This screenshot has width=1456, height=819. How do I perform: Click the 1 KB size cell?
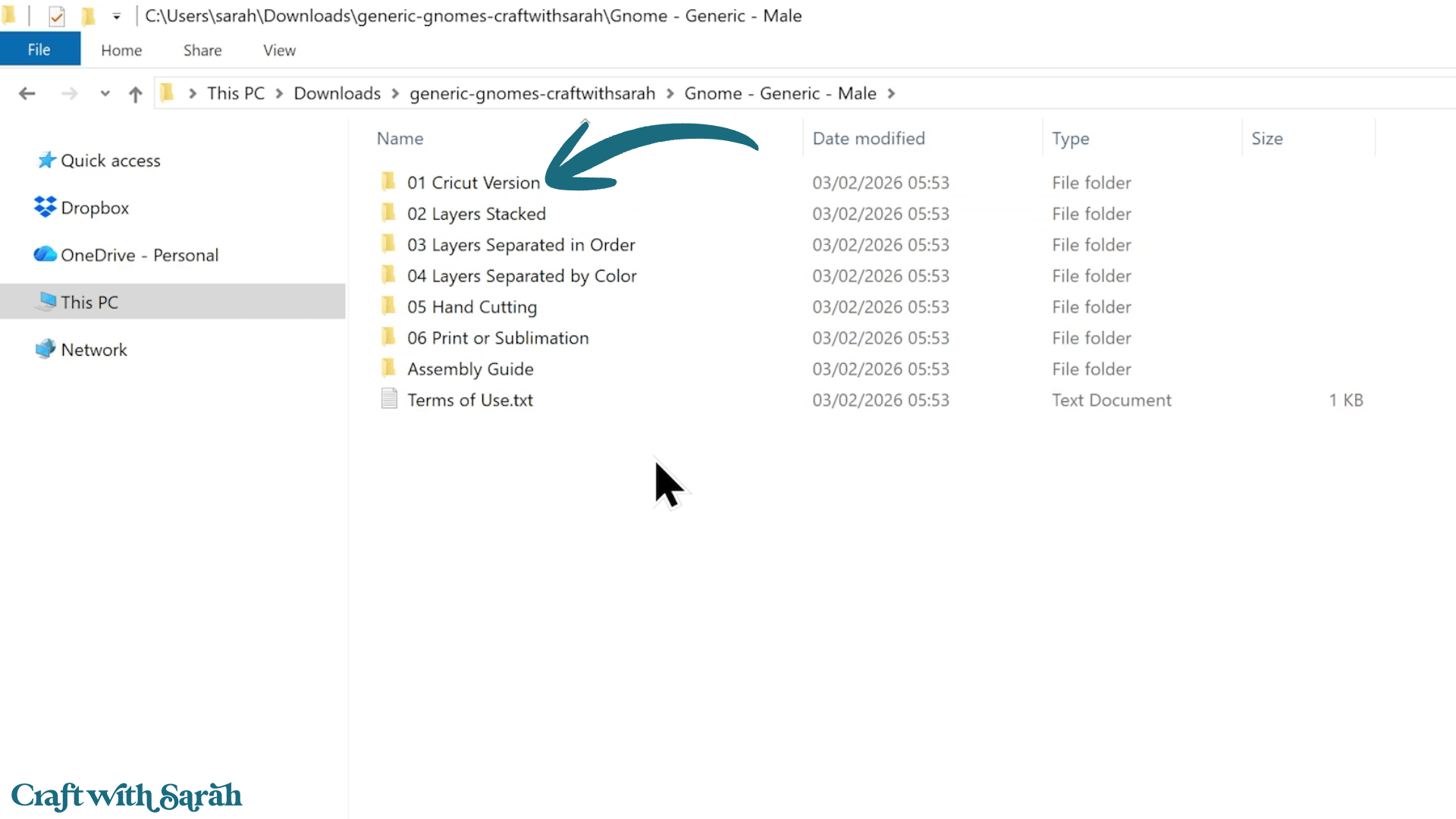coord(1346,400)
